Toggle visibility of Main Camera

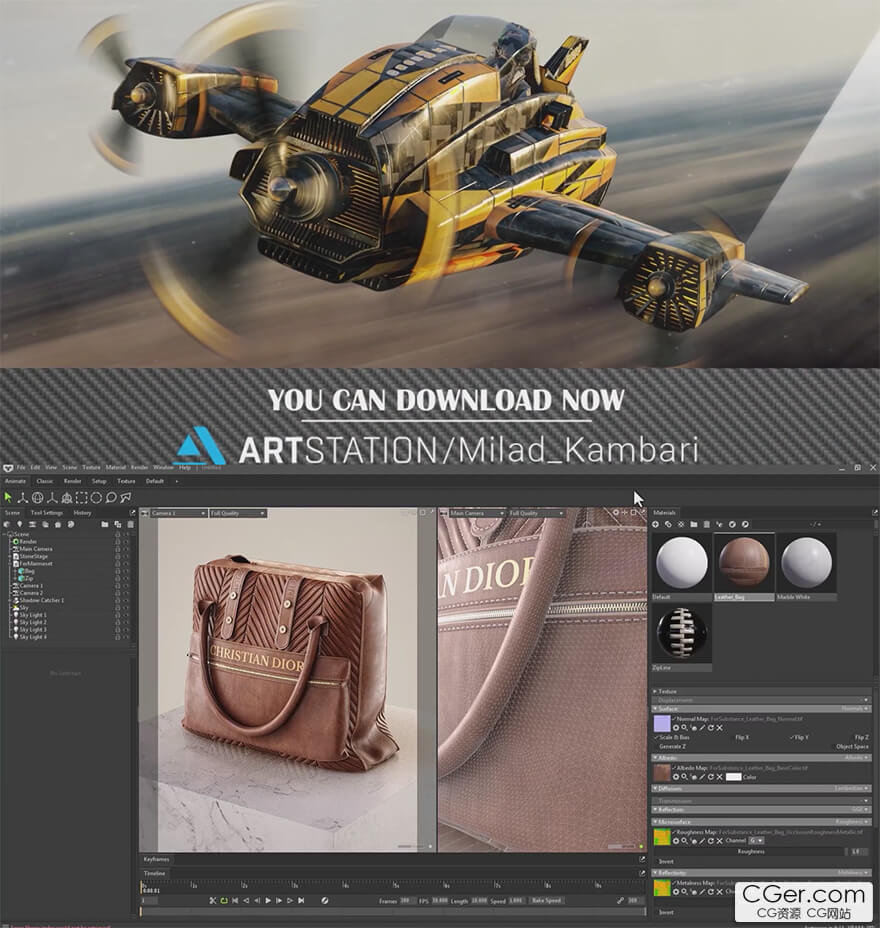pos(125,549)
